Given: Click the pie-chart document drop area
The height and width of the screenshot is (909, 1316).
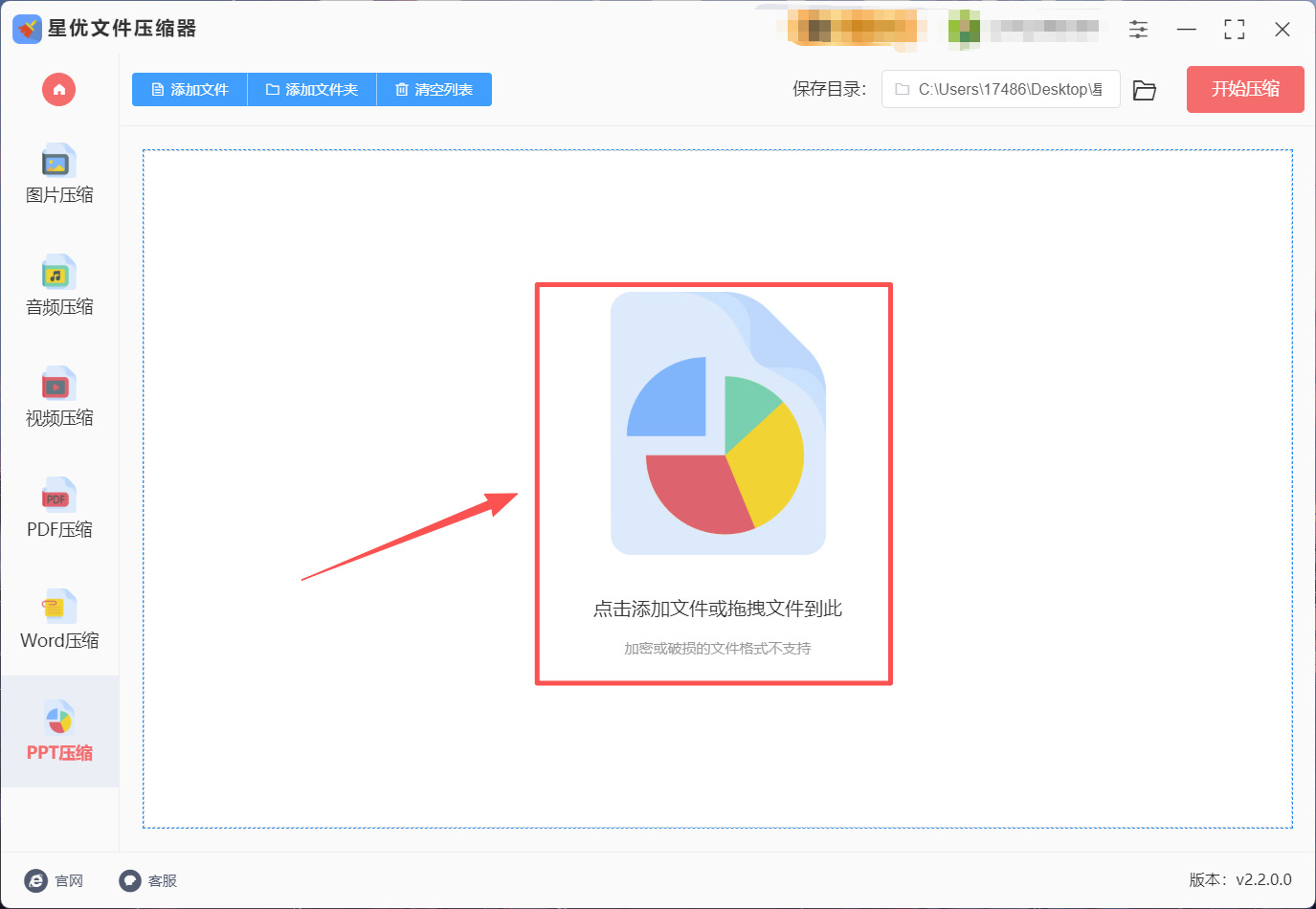Looking at the screenshot, I should click(718, 424).
